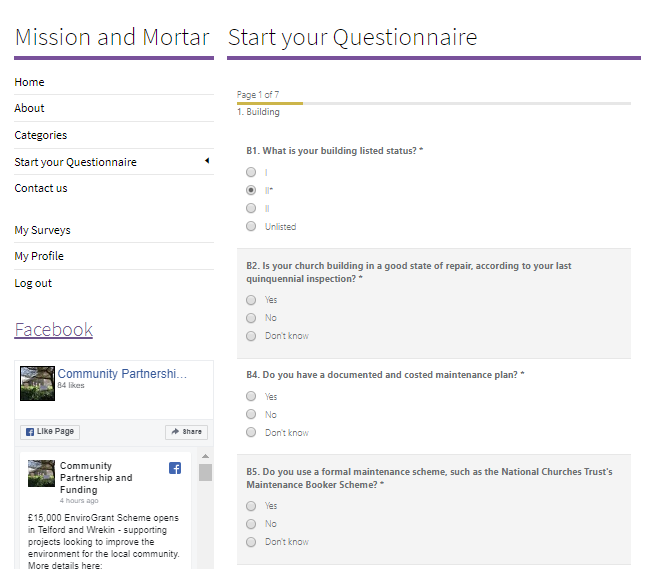Click the Facebook logo icon in post
Image resolution: width=662 pixels, height=569 pixels.
tap(175, 468)
